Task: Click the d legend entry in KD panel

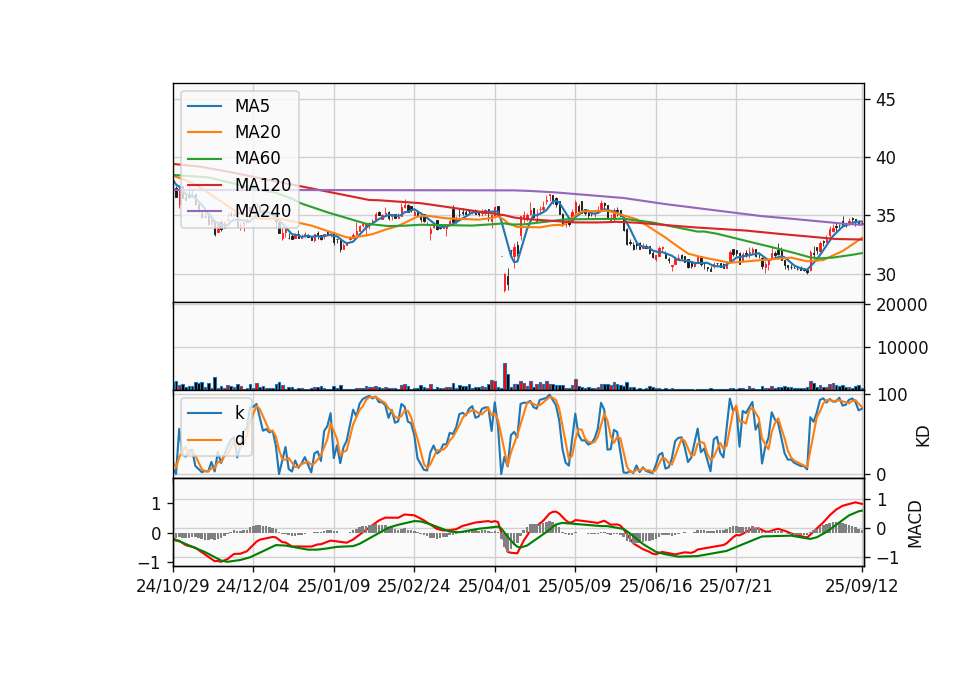Action: [240, 439]
